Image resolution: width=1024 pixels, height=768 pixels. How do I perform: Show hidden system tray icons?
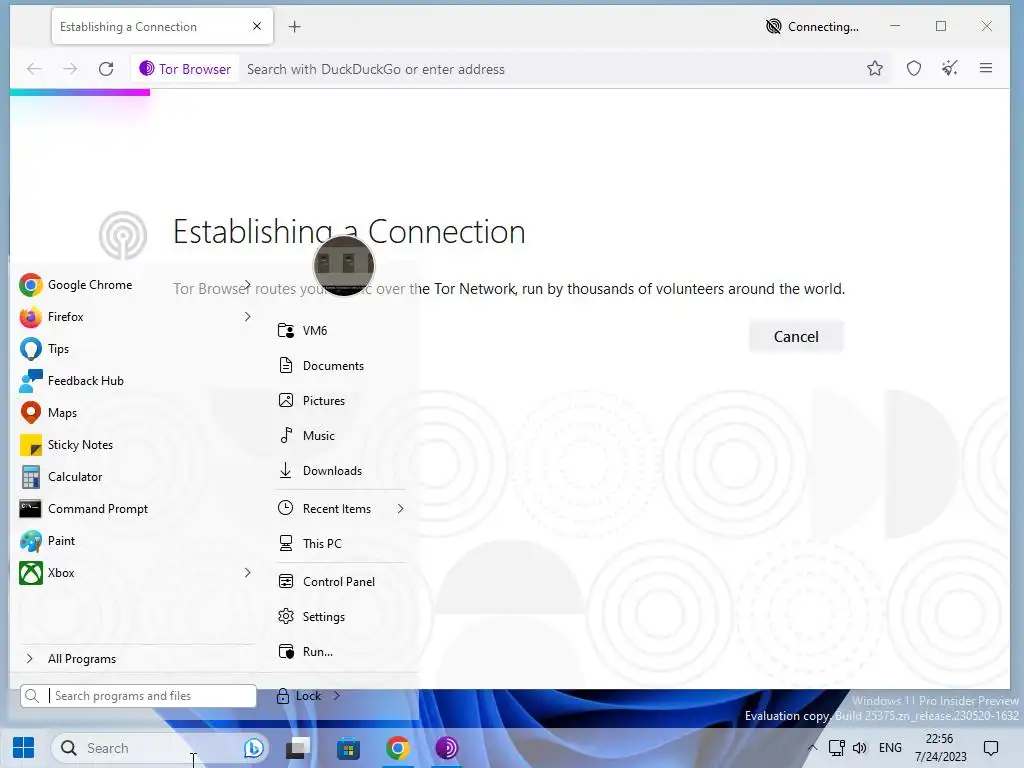(x=812, y=748)
